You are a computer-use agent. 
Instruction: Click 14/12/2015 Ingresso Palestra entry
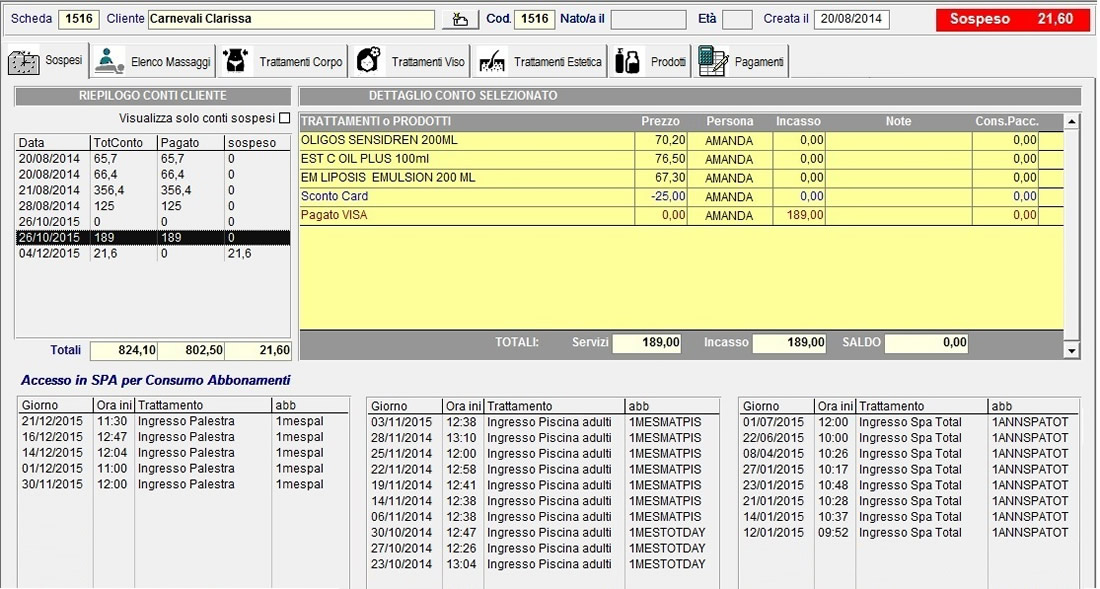point(183,453)
